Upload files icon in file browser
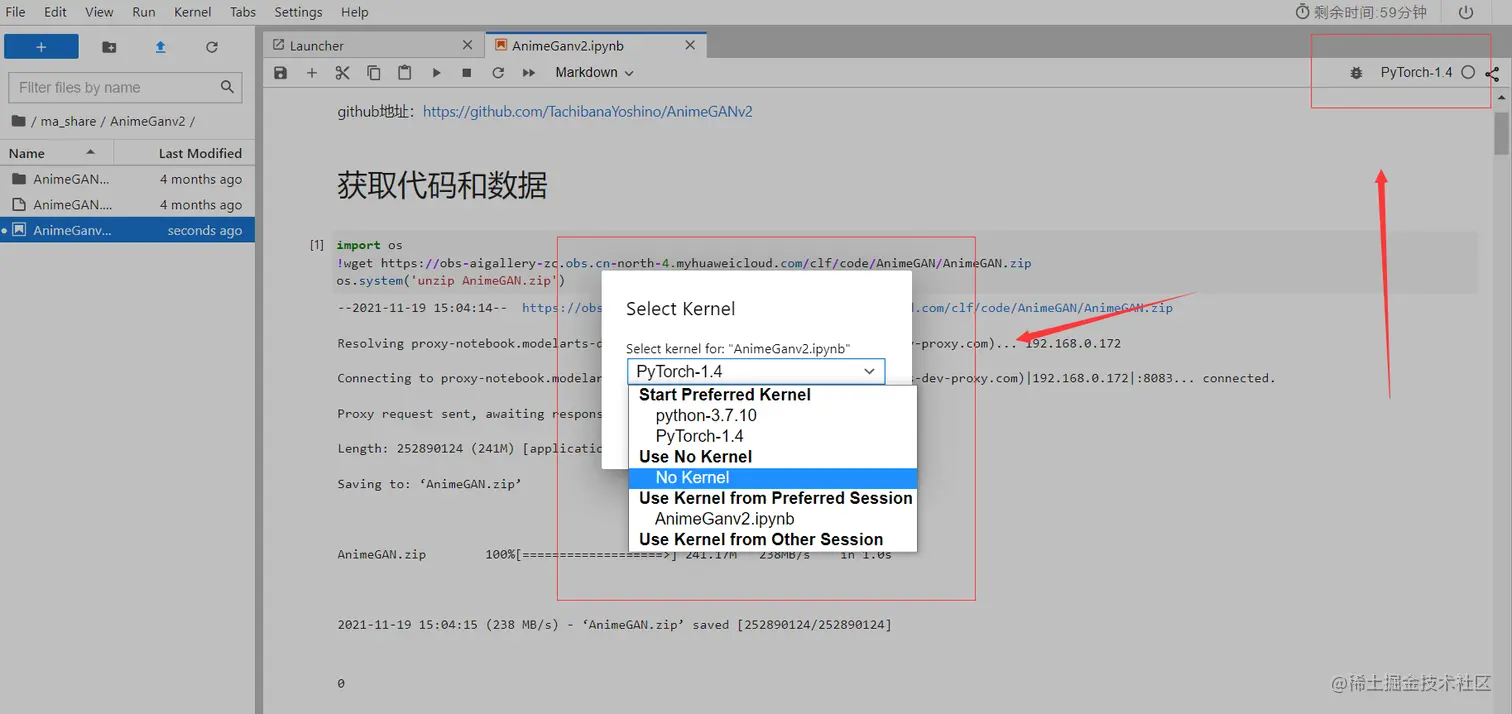The width and height of the screenshot is (1512, 714). click(160, 47)
